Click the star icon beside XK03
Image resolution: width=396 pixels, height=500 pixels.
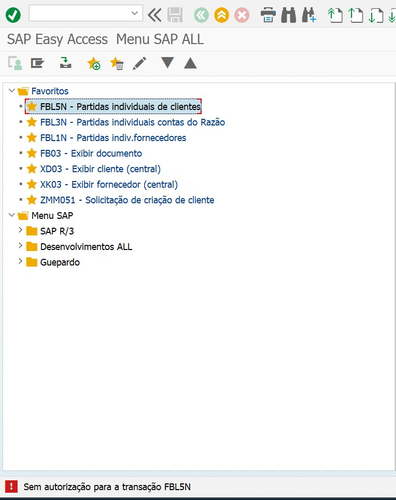click(x=32, y=184)
